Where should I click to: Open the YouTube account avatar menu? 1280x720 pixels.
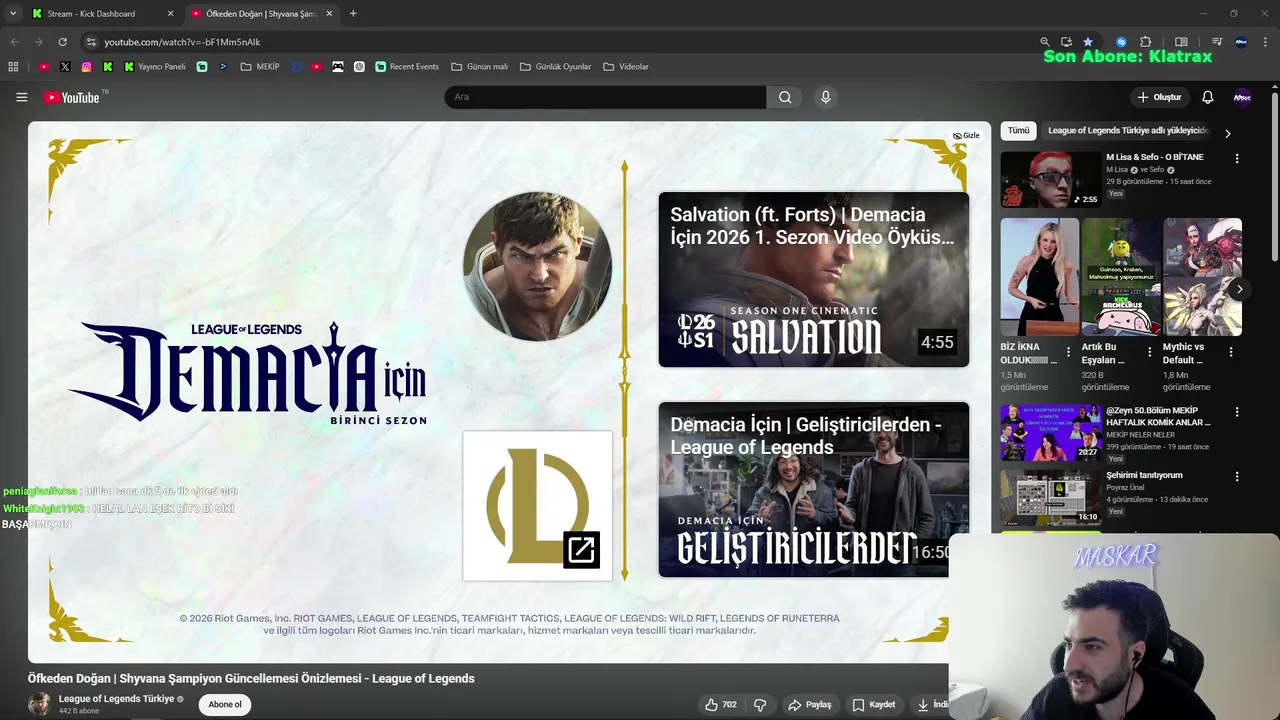(x=1242, y=97)
